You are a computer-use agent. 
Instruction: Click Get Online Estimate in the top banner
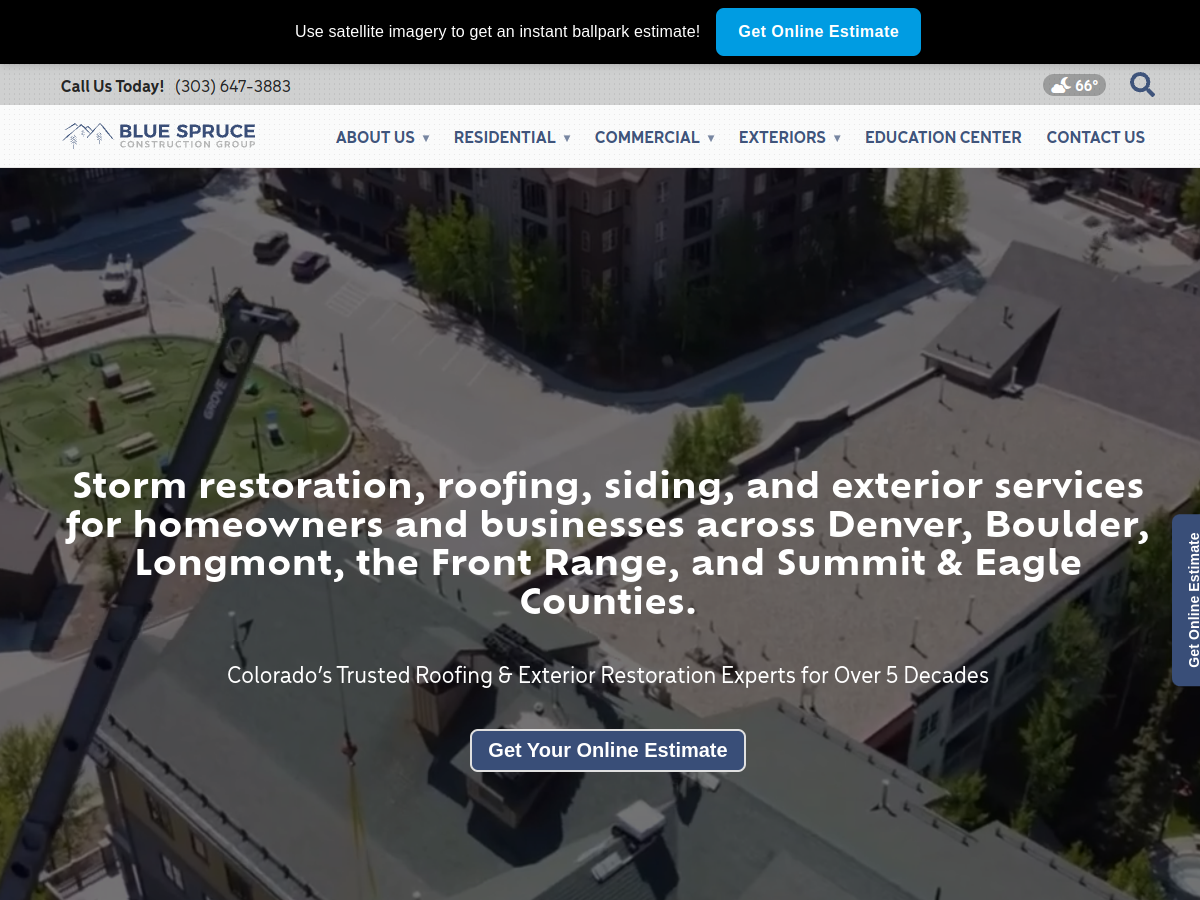[x=818, y=32]
